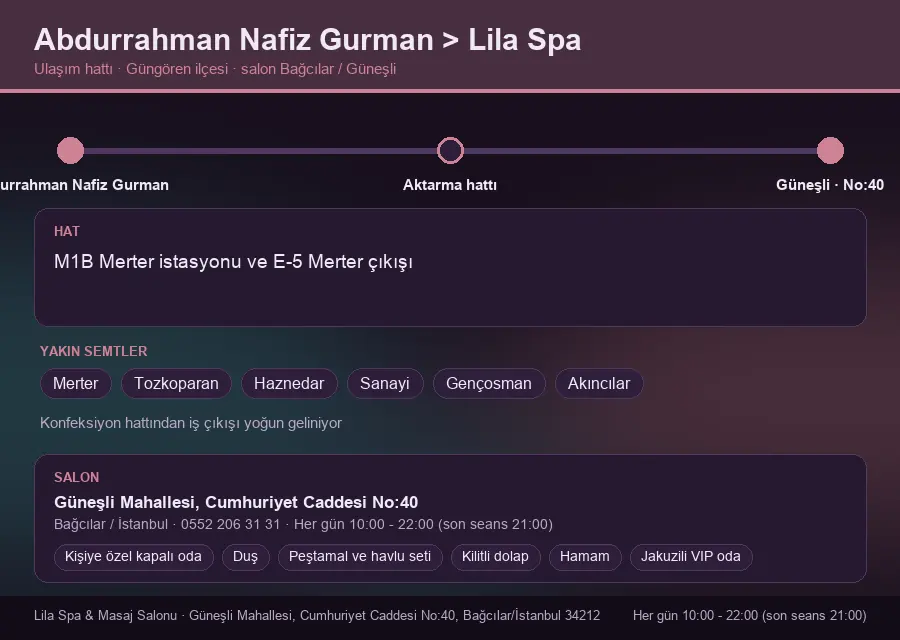Viewport: 900px width, 640px height.
Task: Click the Abdurrahman Nafiz Gurman start stop marker
Action: pyautogui.click(x=71, y=150)
